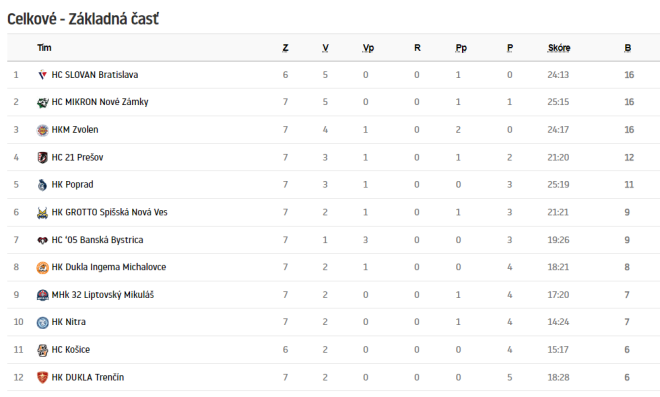Click the HC MIKRON Nové Zámky logo
The image size is (660, 397).
click(x=42, y=102)
